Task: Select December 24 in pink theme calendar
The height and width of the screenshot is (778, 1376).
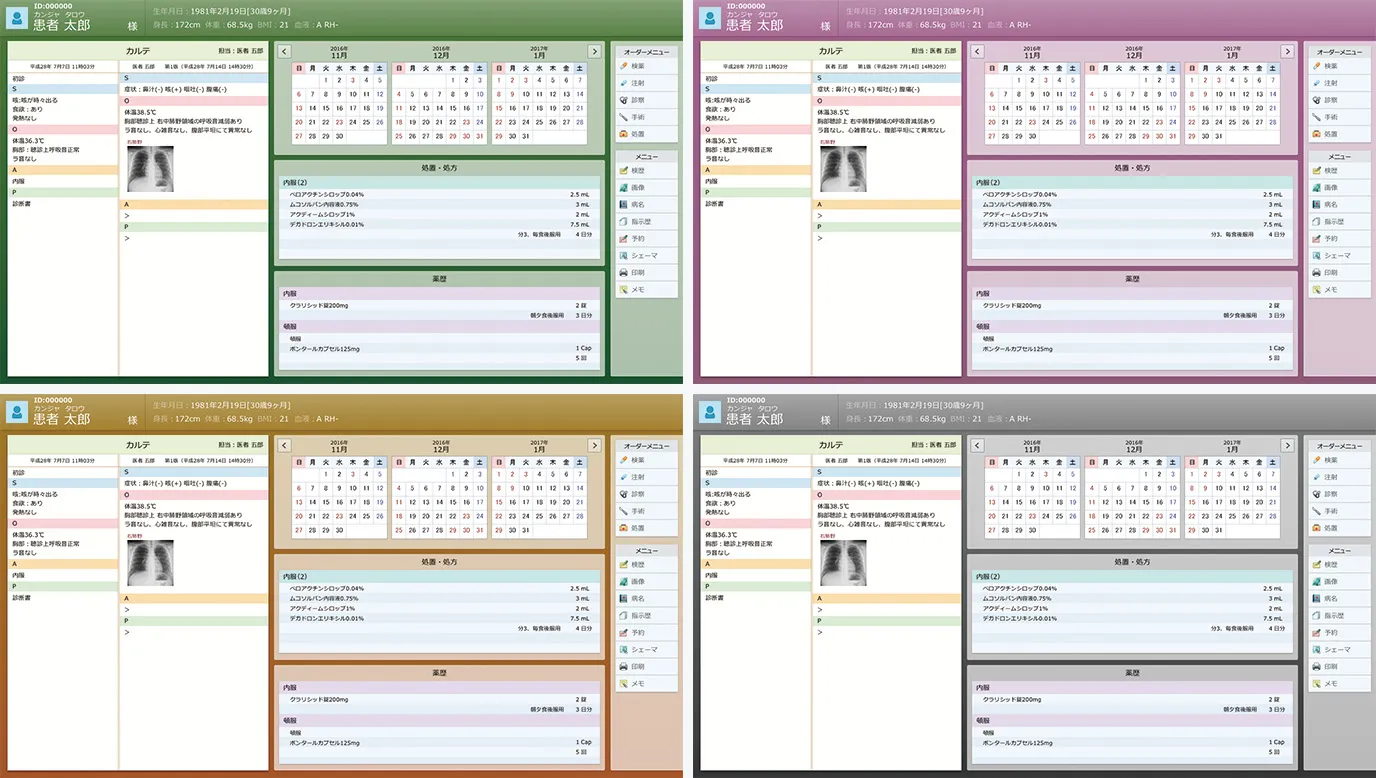Action: tap(1173, 122)
